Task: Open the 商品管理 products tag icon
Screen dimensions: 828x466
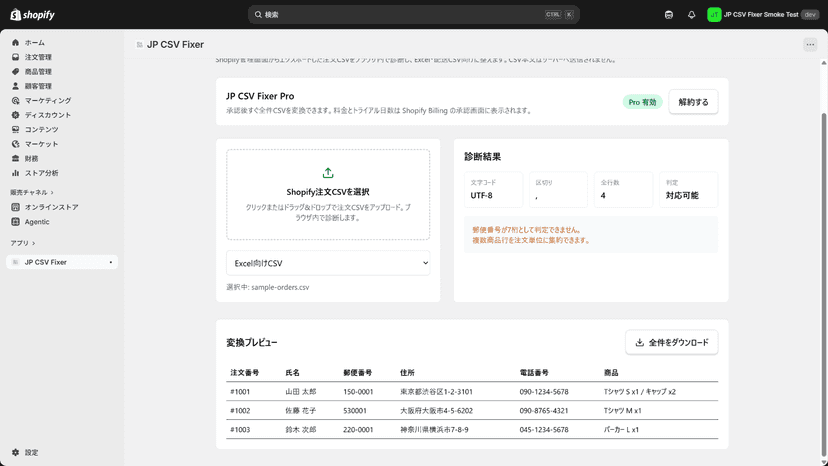Action: tap(15, 72)
